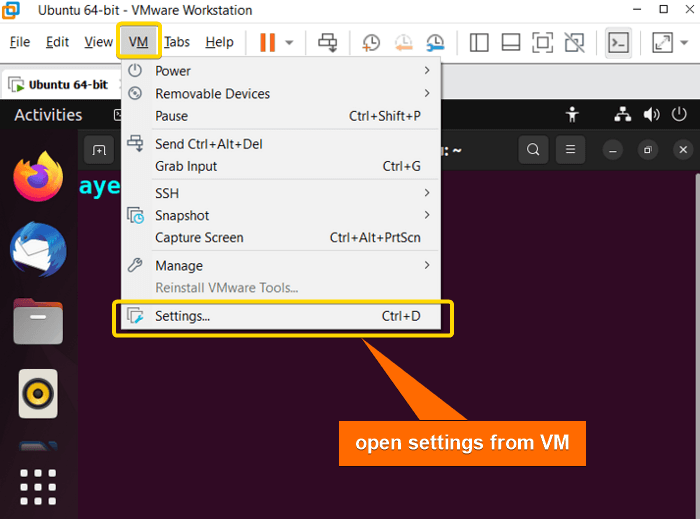This screenshot has width=700, height=519.
Task: Add a new terminal tab button
Action: tap(99, 150)
